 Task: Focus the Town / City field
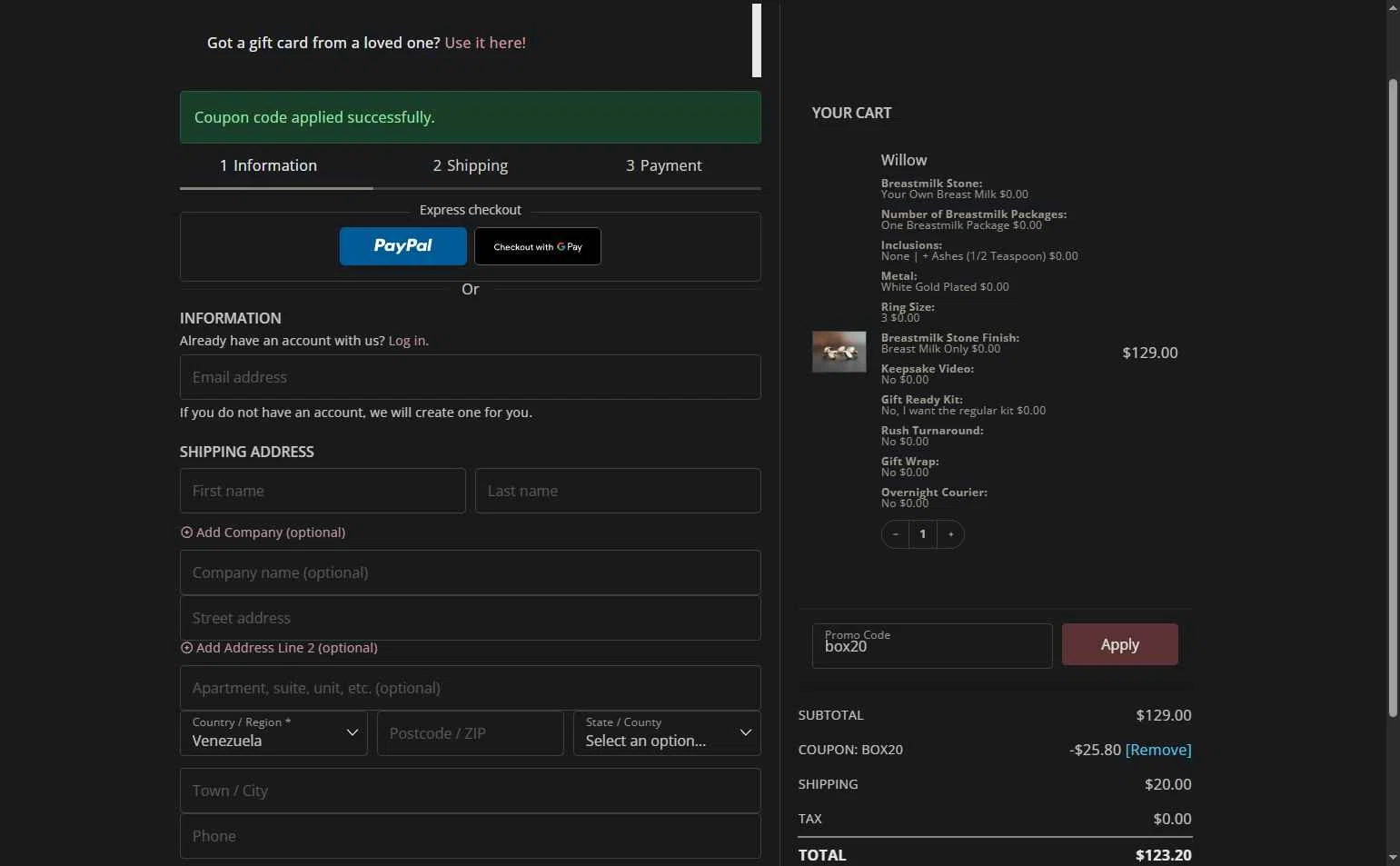(x=471, y=791)
